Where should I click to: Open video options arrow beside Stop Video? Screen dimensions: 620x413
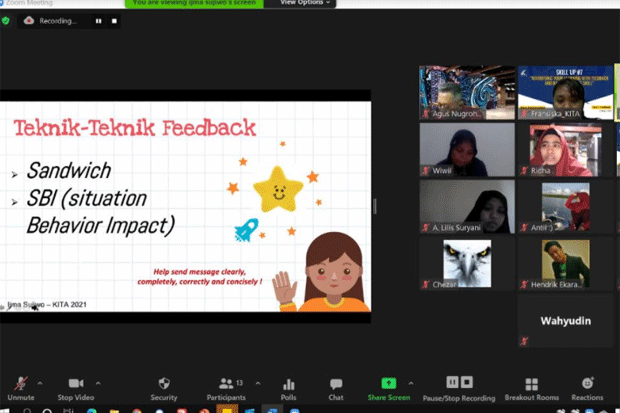[98, 383]
